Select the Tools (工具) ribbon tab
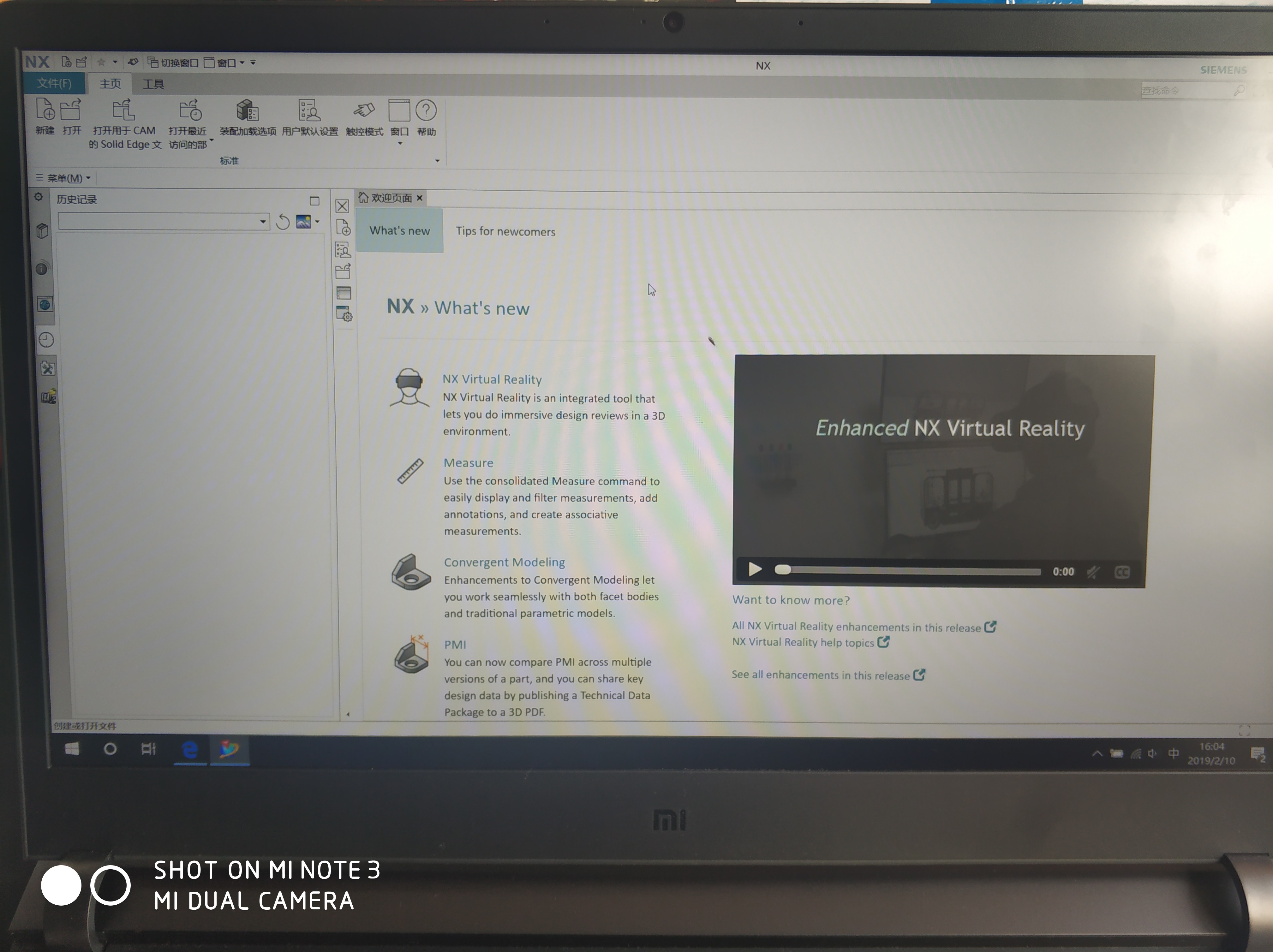 (x=153, y=85)
